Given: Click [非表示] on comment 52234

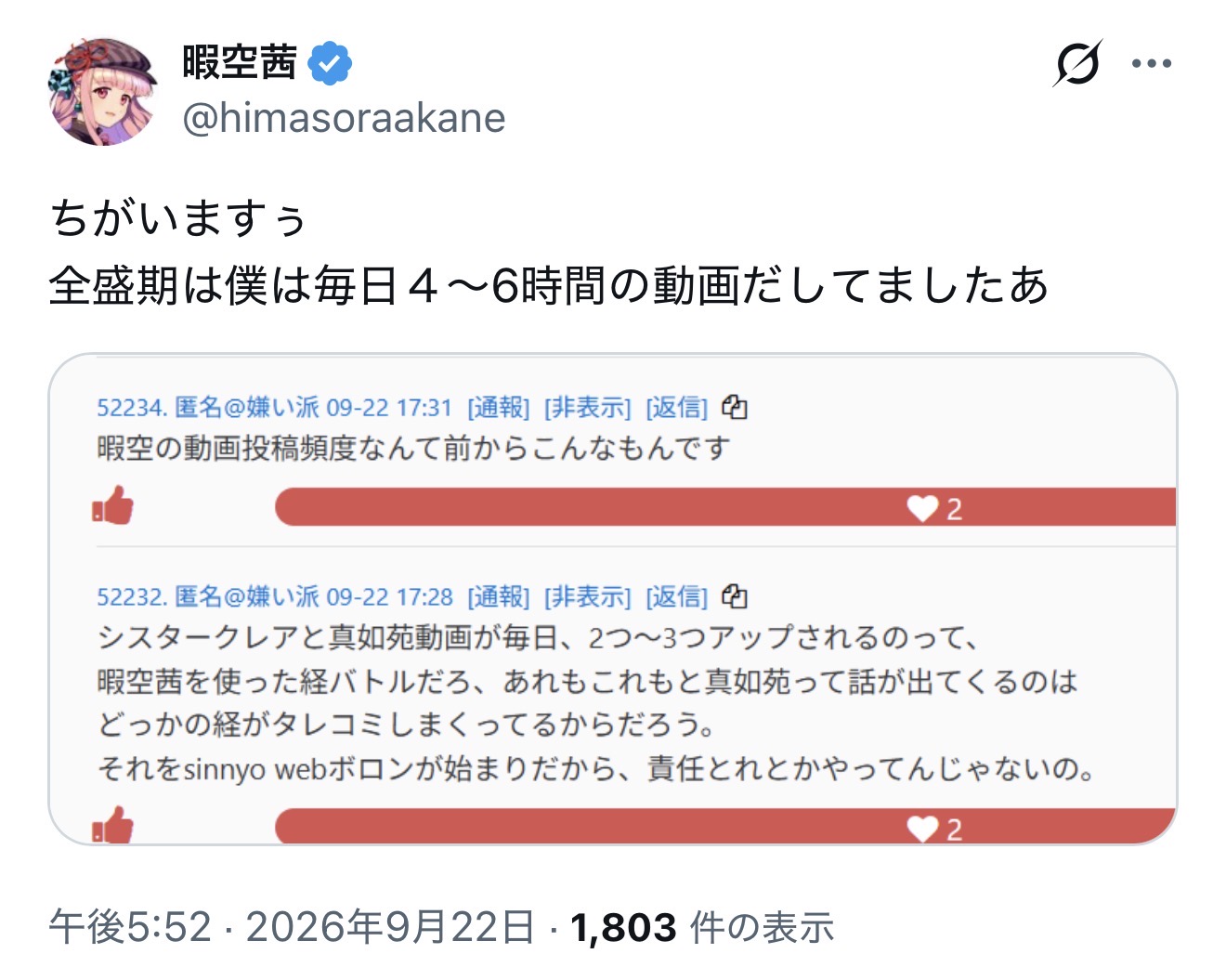Looking at the screenshot, I should (x=587, y=408).
